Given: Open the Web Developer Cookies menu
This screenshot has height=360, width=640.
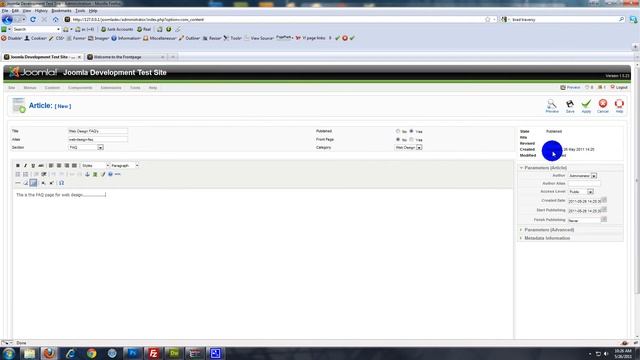Looking at the screenshot, I should click(x=36, y=38).
